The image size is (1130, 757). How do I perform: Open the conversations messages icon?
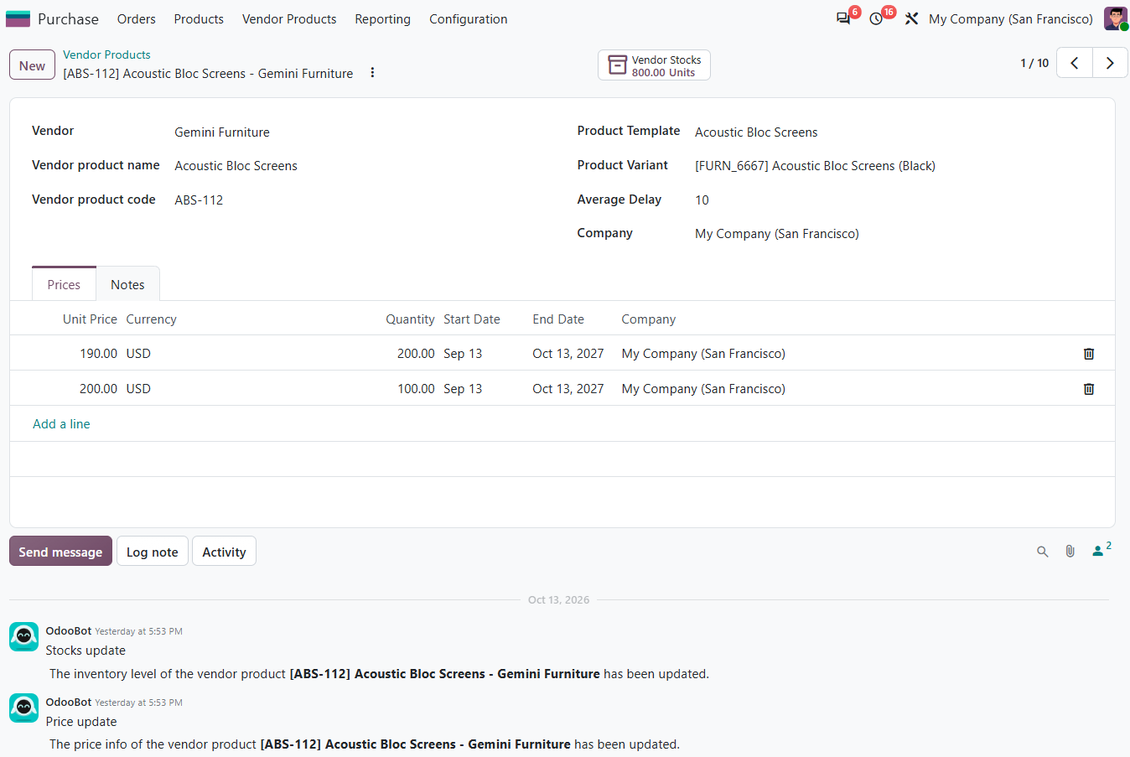[x=842, y=19]
